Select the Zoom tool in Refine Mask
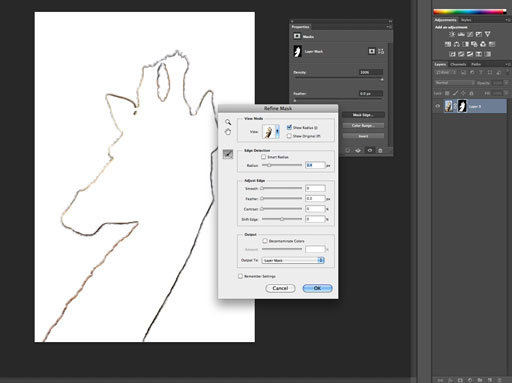Image resolution: width=512 pixels, height=383 pixels. point(228,122)
